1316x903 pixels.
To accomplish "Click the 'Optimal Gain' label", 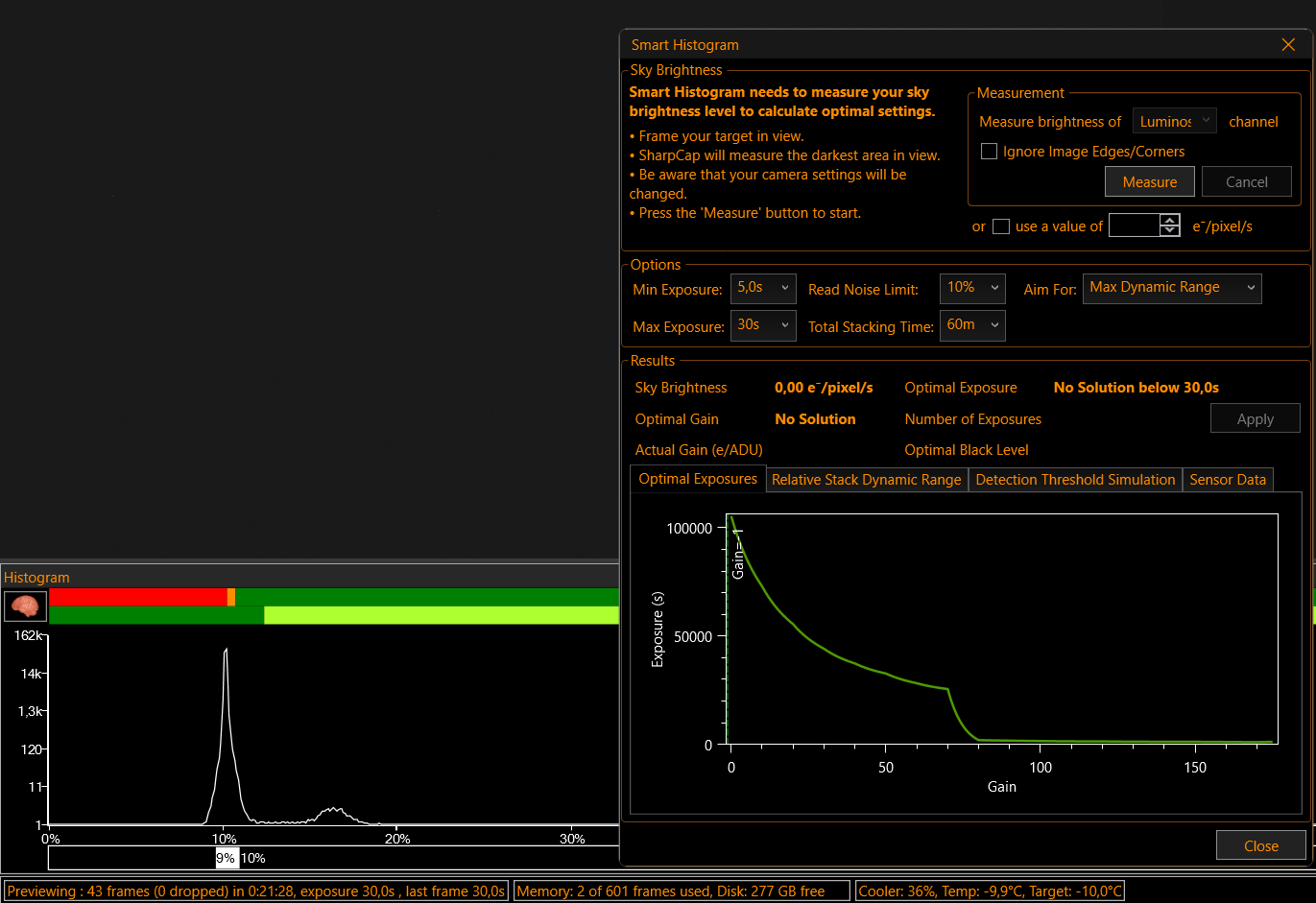I will (x=677, y=419).
